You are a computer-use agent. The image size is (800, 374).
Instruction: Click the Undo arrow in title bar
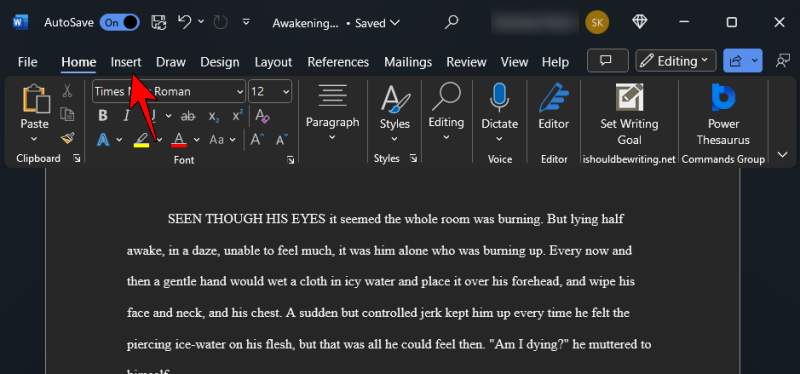[185, 22]
